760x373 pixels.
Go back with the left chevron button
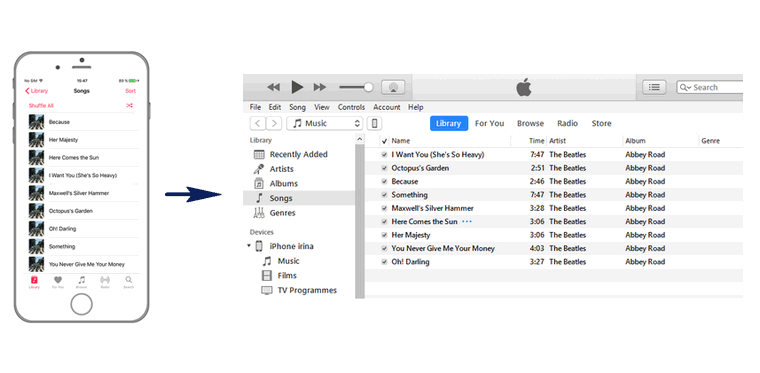pyautogui.click(x=257, y=124)
